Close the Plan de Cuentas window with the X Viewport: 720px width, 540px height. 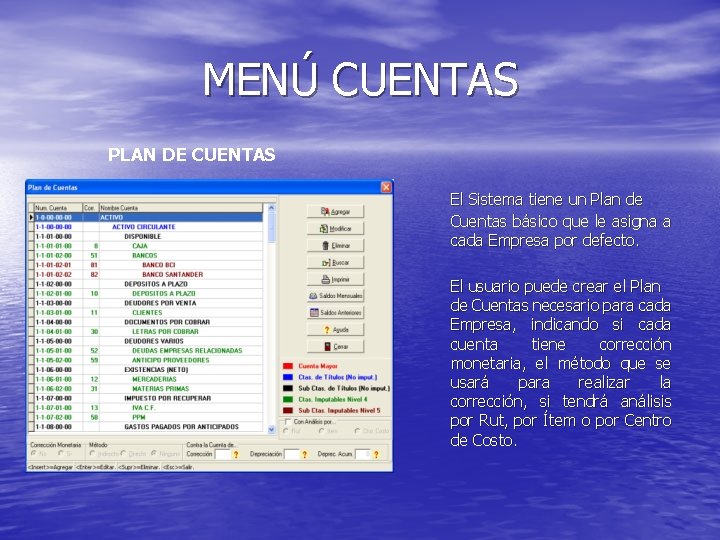click(386, 187)
